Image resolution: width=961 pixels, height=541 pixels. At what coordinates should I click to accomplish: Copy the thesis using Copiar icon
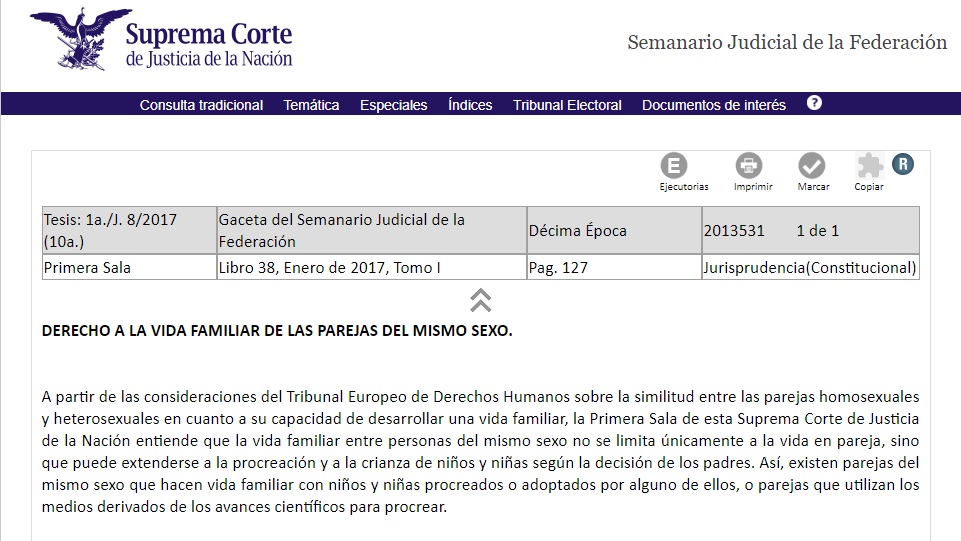coord(870,166)
